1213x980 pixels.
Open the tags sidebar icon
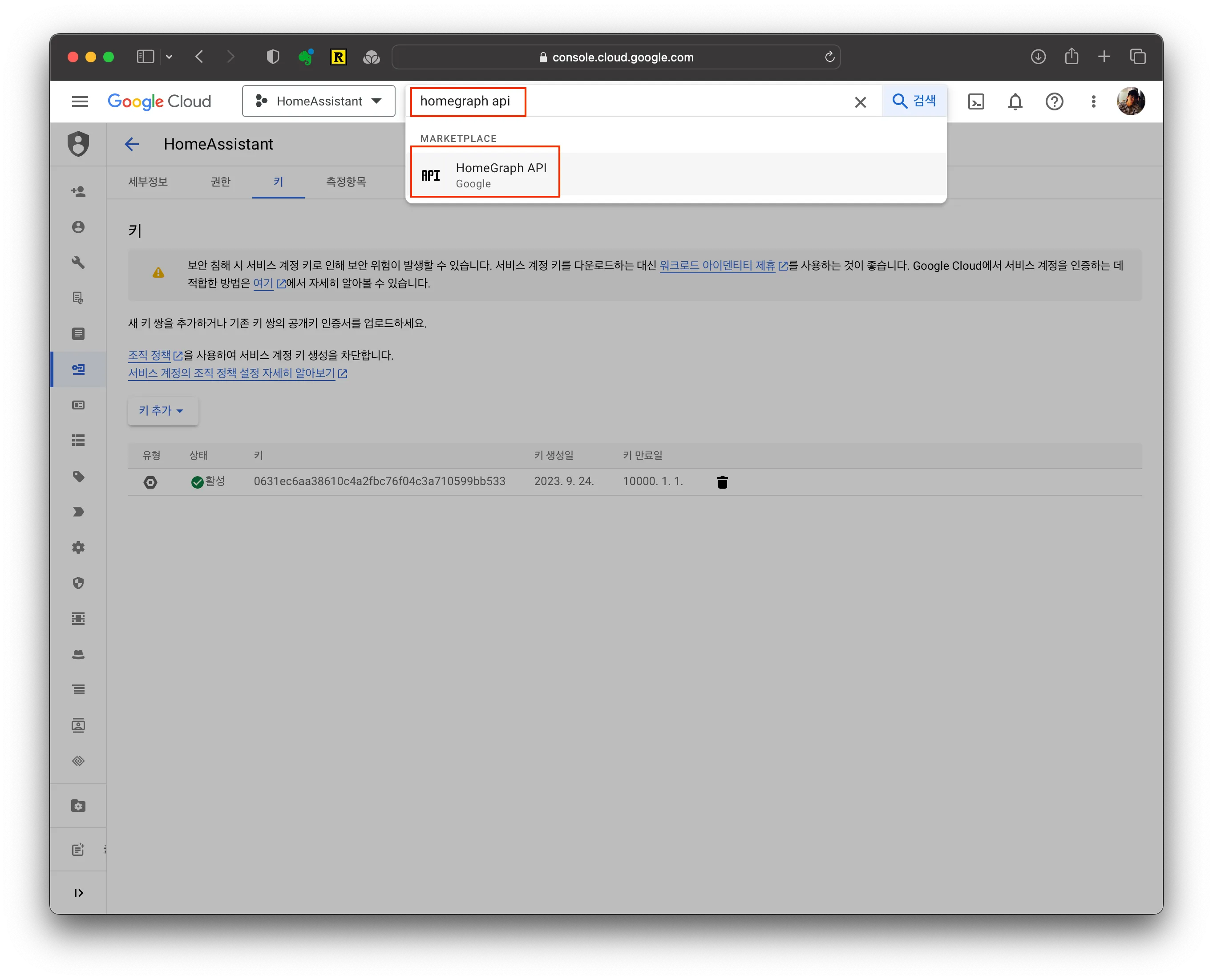[78, 477]
